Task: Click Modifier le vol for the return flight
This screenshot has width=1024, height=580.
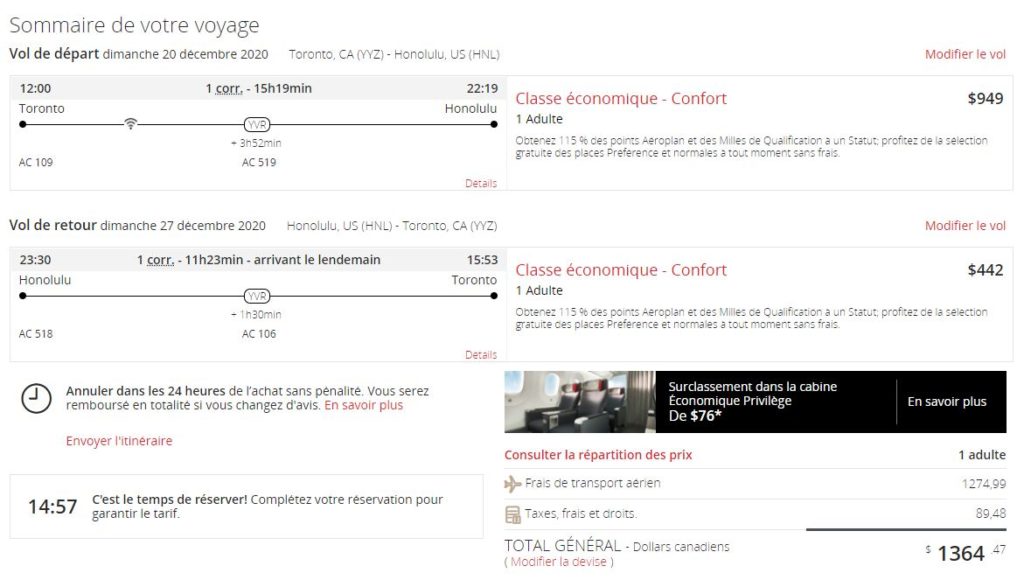Action: coord(965,226)
